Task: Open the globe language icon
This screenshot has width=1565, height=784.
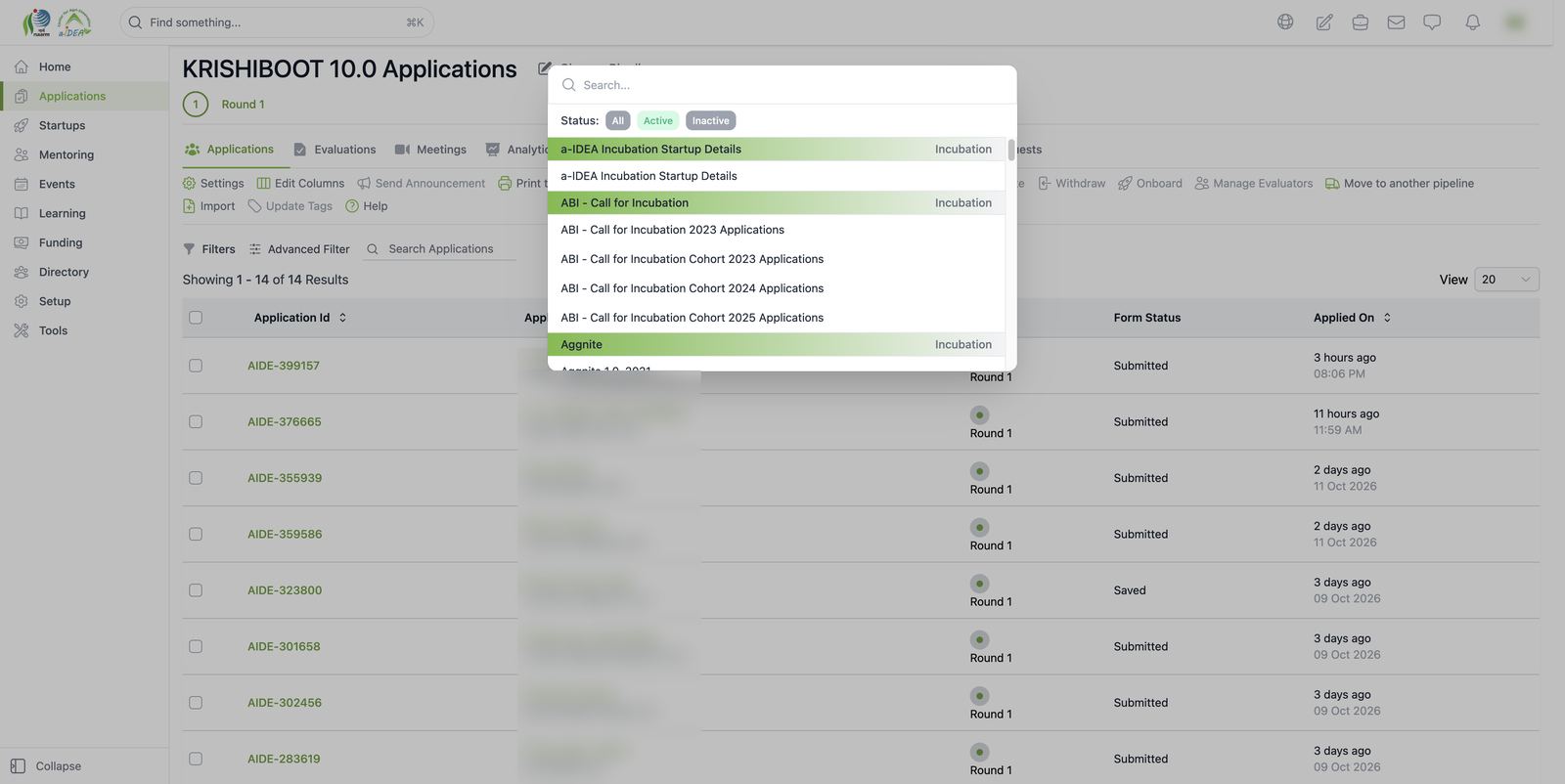Action: [1285, 22]
